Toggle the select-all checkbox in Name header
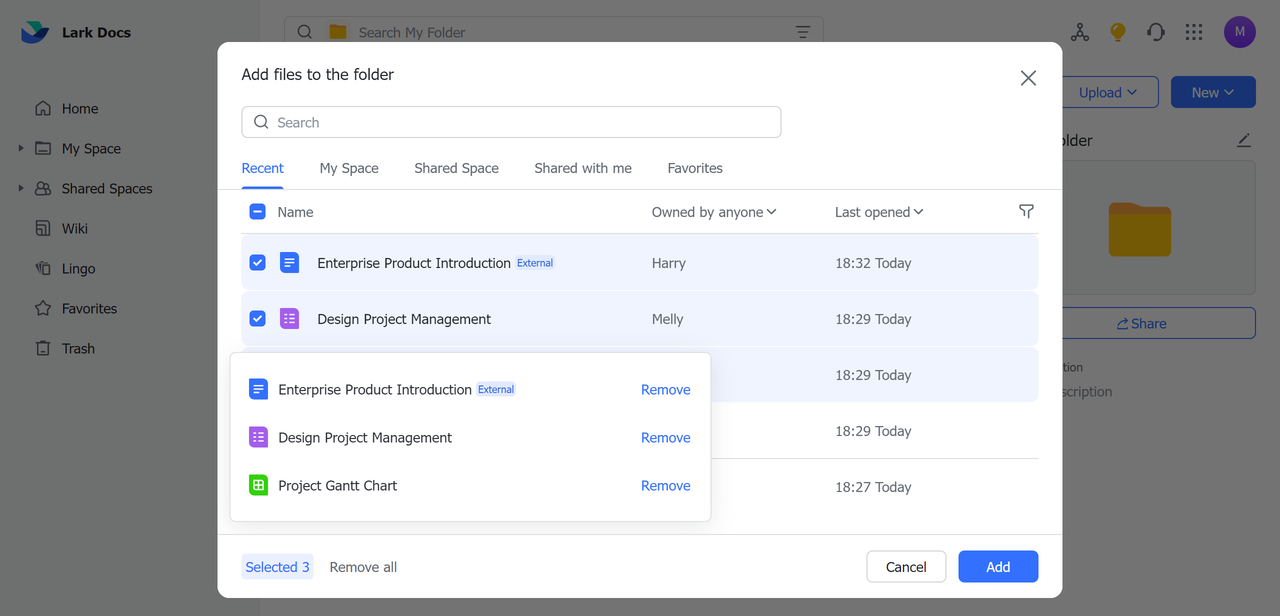Image resolution: width=1280 pixels, height=616 pixels. [x=257, y=212]
